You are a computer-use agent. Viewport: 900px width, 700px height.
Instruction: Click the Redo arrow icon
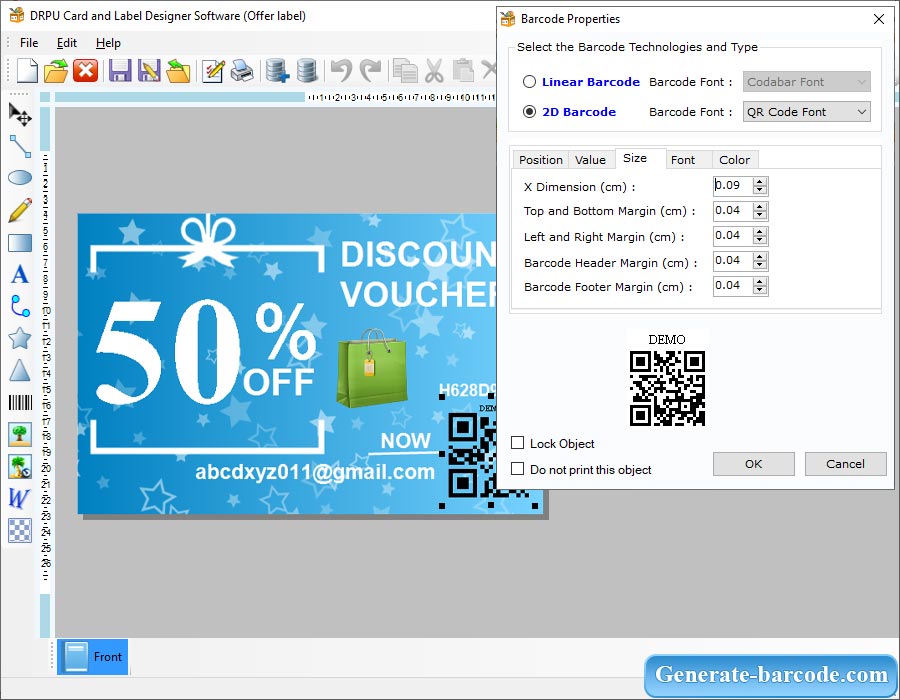[x=371, y=71]
